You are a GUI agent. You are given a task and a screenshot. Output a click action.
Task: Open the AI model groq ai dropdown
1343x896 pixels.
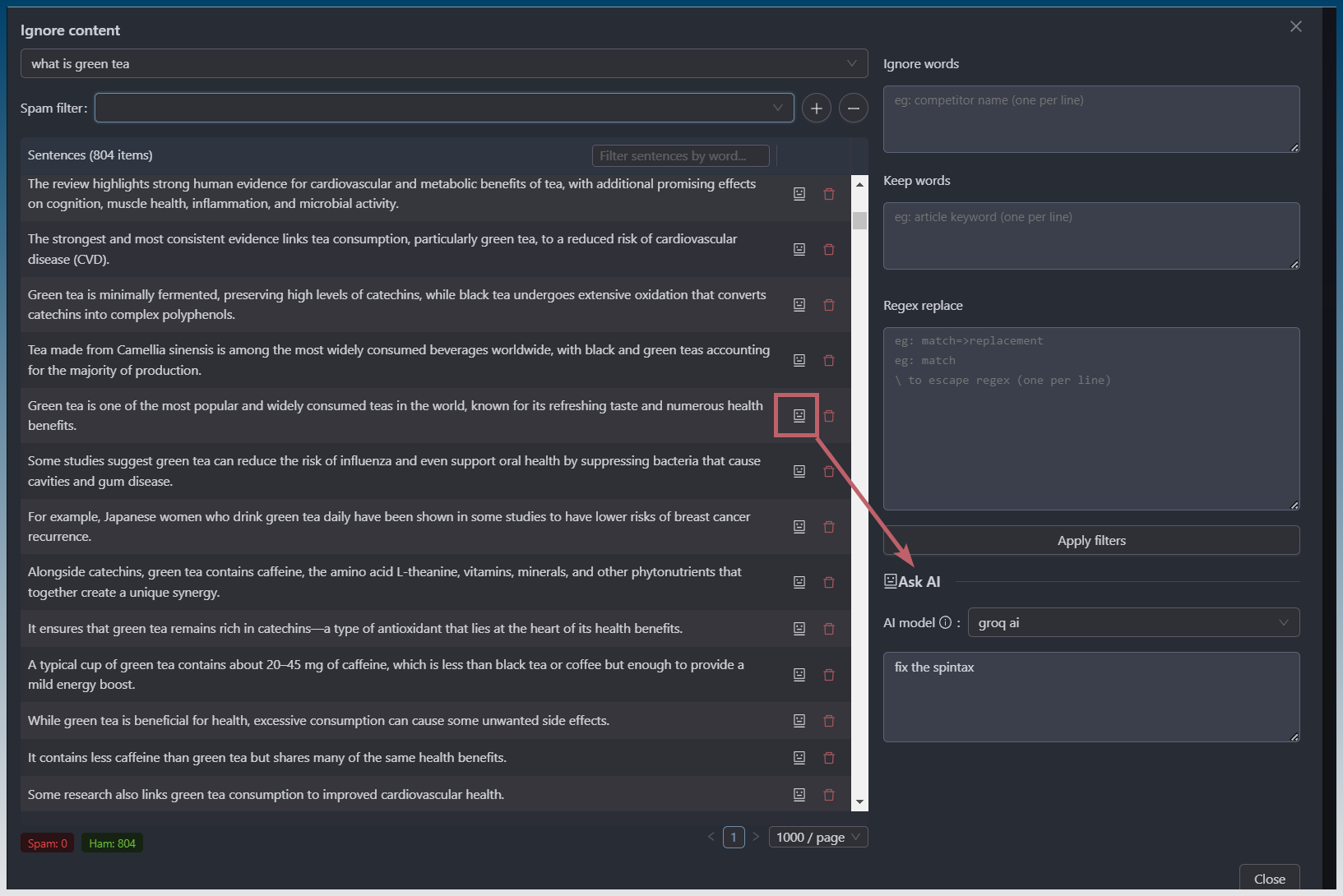pos(1132,623)
